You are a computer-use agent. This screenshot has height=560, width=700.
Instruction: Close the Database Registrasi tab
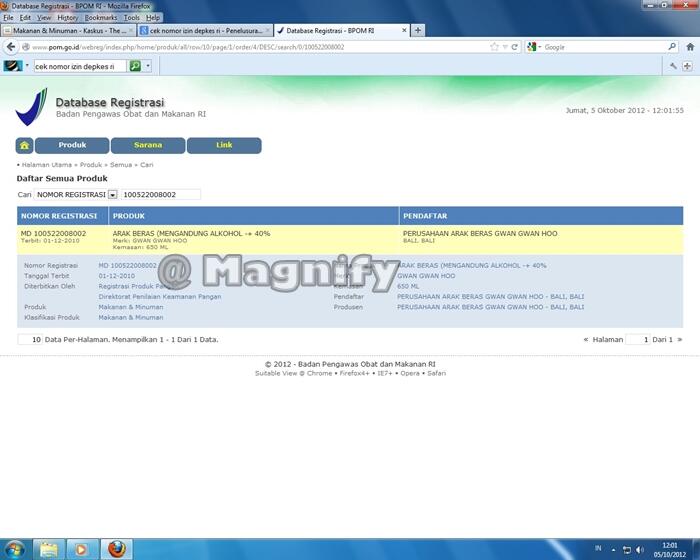(404, 30)
